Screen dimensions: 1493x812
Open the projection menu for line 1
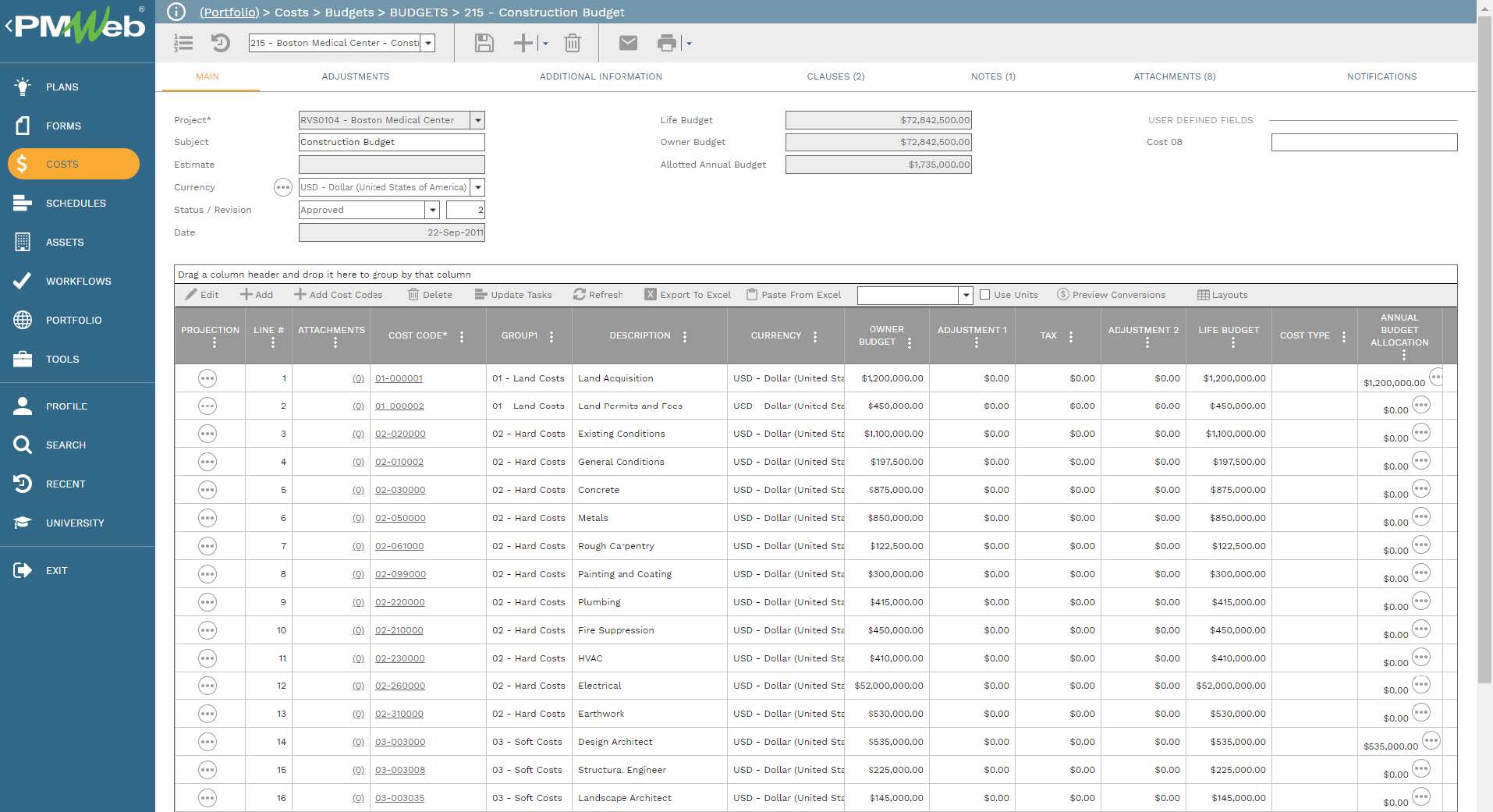207,378
